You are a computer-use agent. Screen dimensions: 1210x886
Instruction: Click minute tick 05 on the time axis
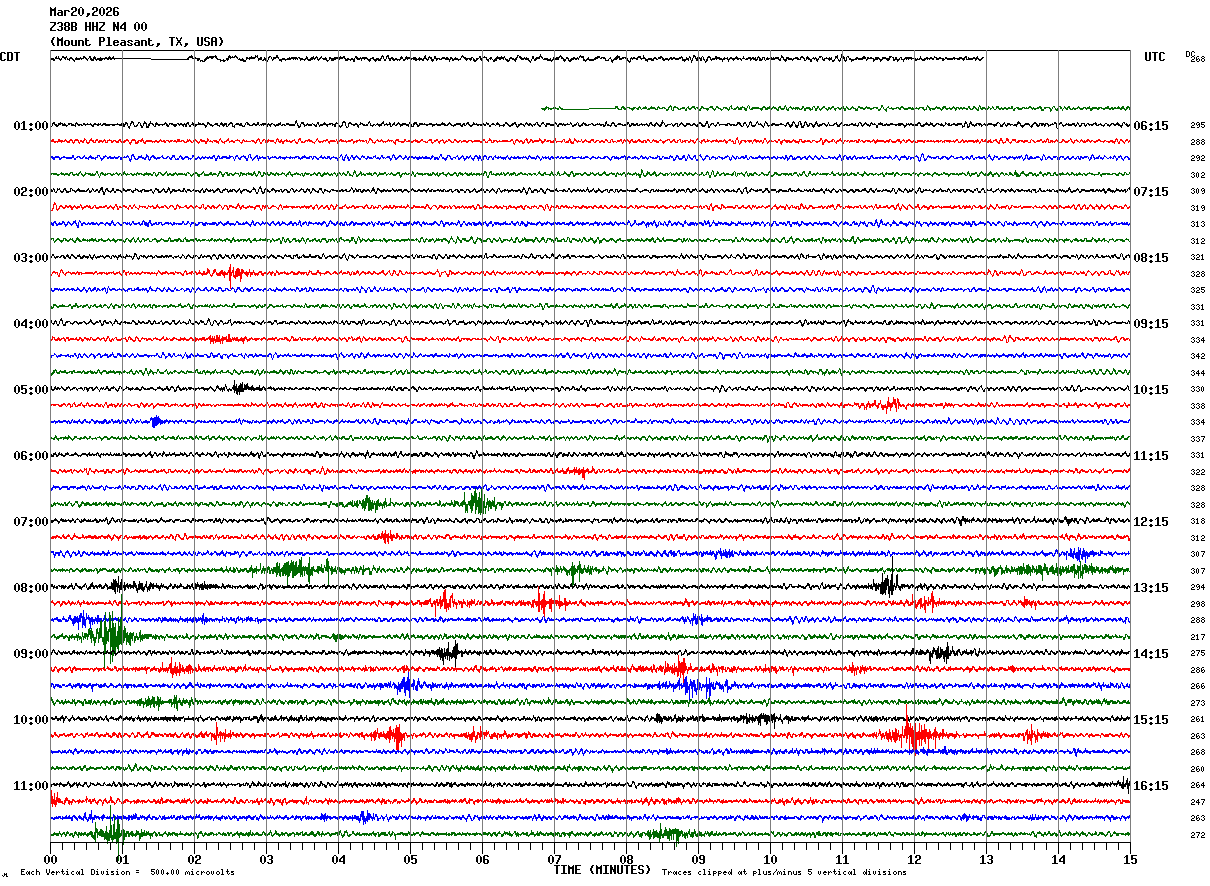tap(410, 858)
